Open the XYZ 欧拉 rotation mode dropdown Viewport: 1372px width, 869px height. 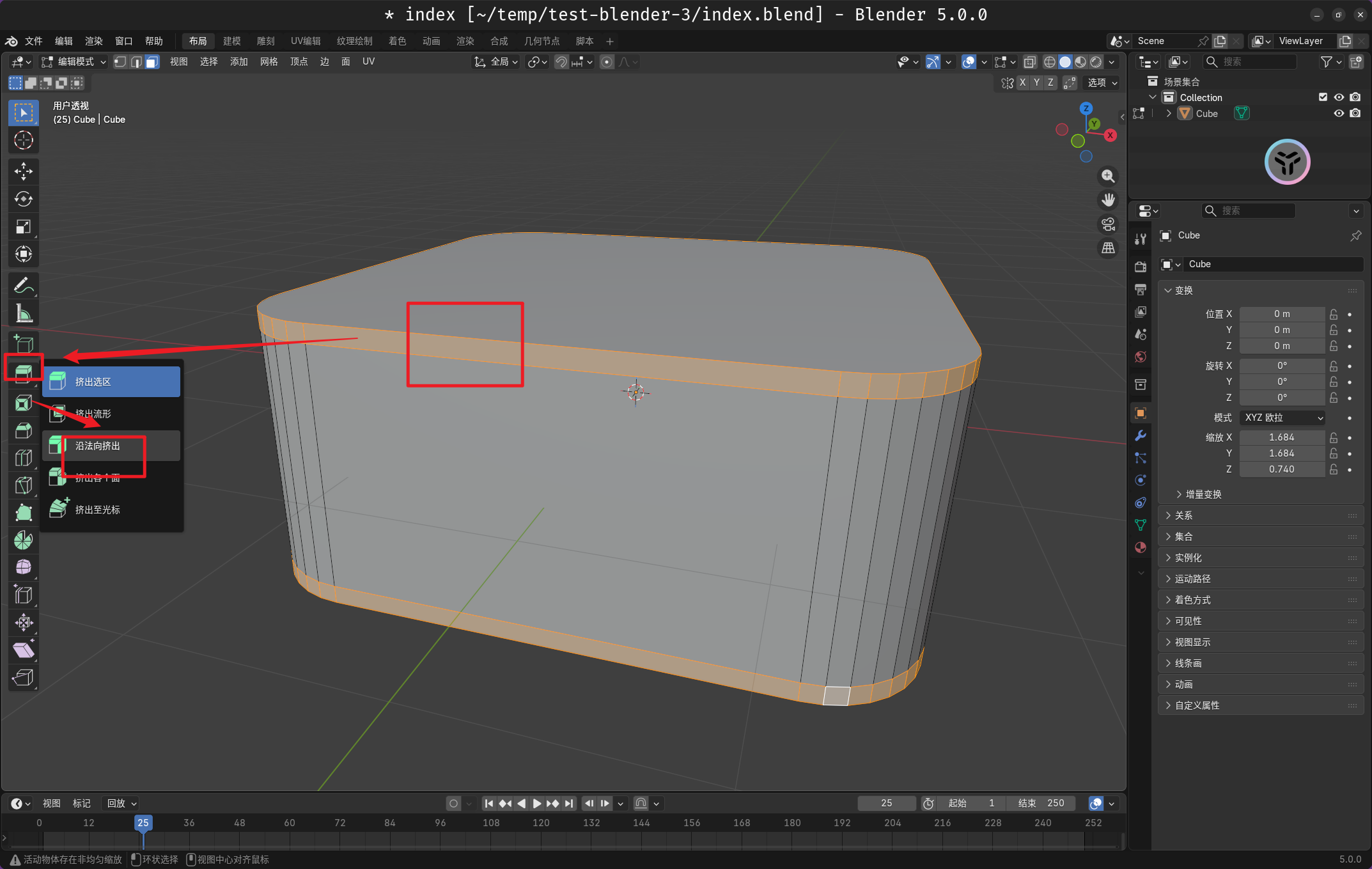tap(1282, 418)
